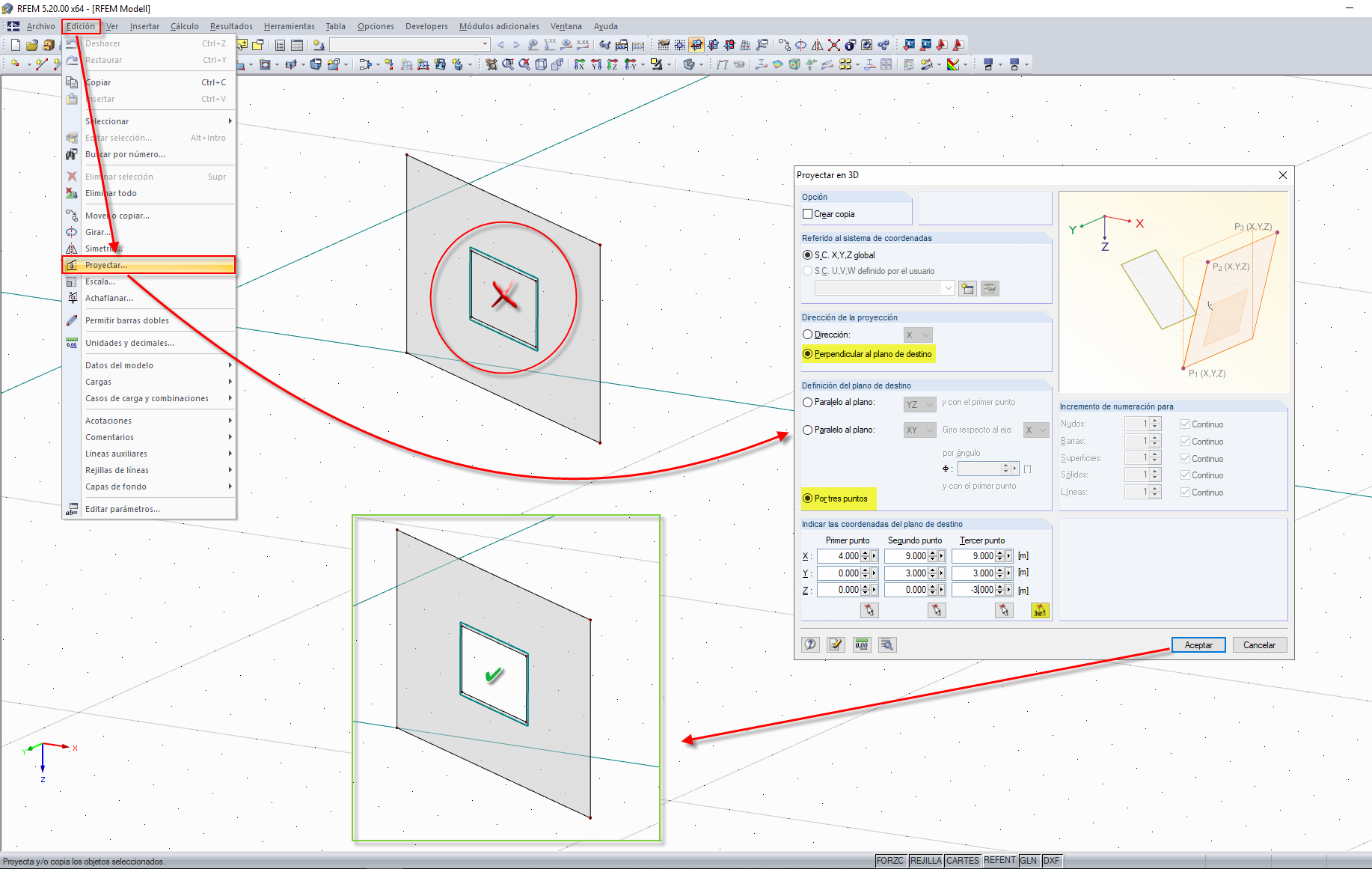Select second Paralelo al plano radio (XY)

pos(807,430)
